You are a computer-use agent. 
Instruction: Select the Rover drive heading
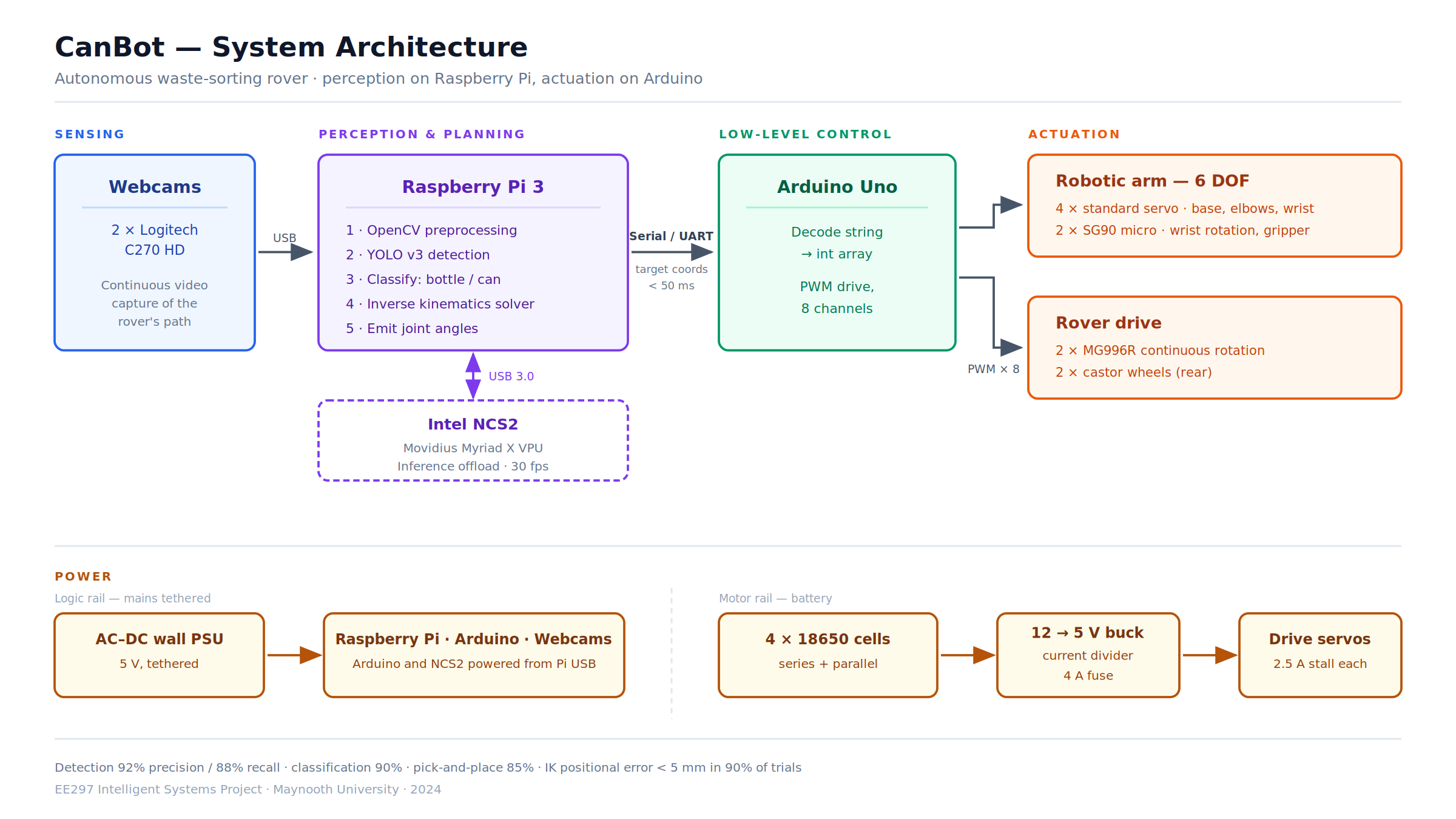(1108, 323)
